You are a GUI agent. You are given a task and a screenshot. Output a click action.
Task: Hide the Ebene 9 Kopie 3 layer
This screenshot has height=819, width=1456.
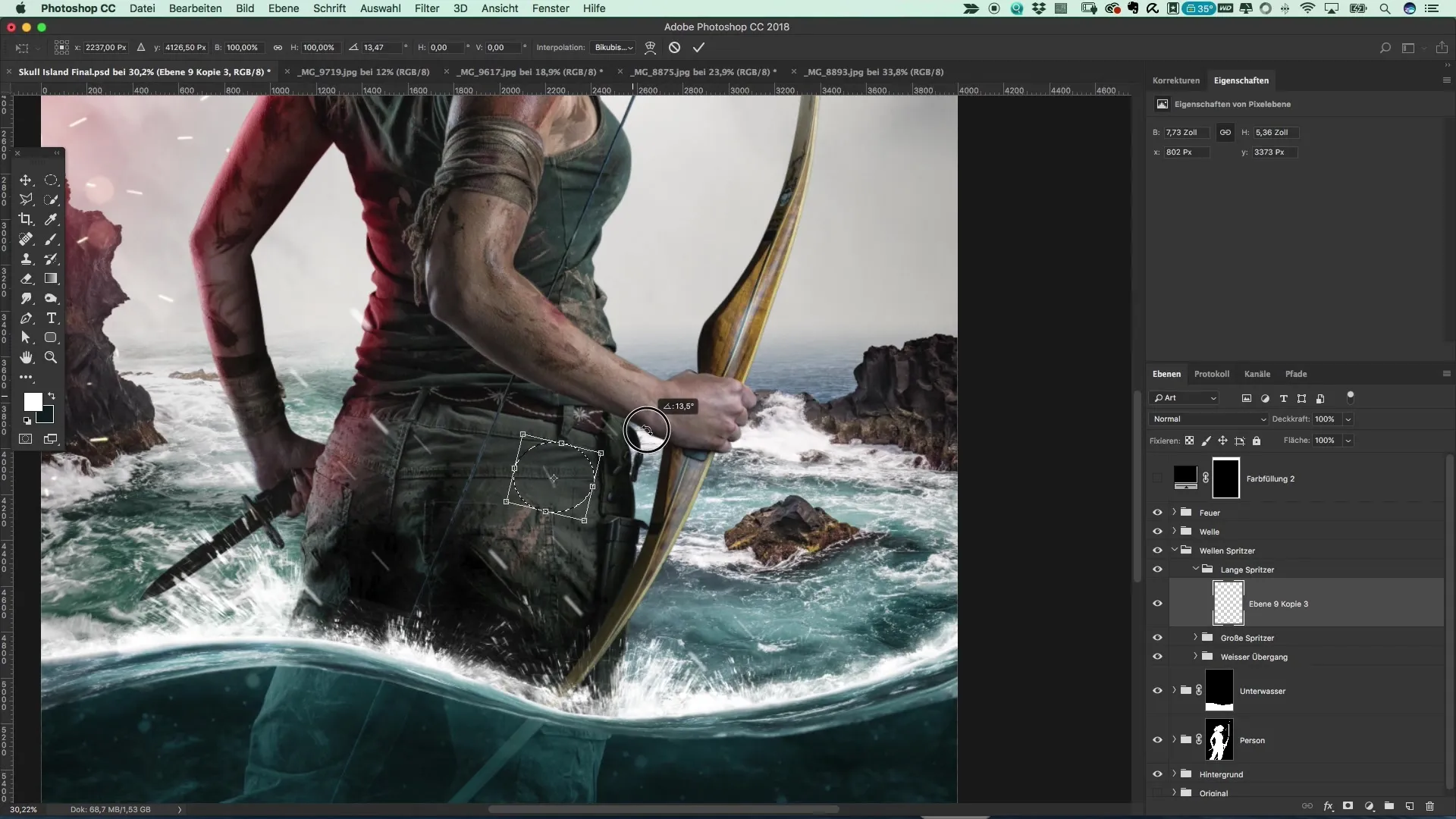[x=1157, y=604]
